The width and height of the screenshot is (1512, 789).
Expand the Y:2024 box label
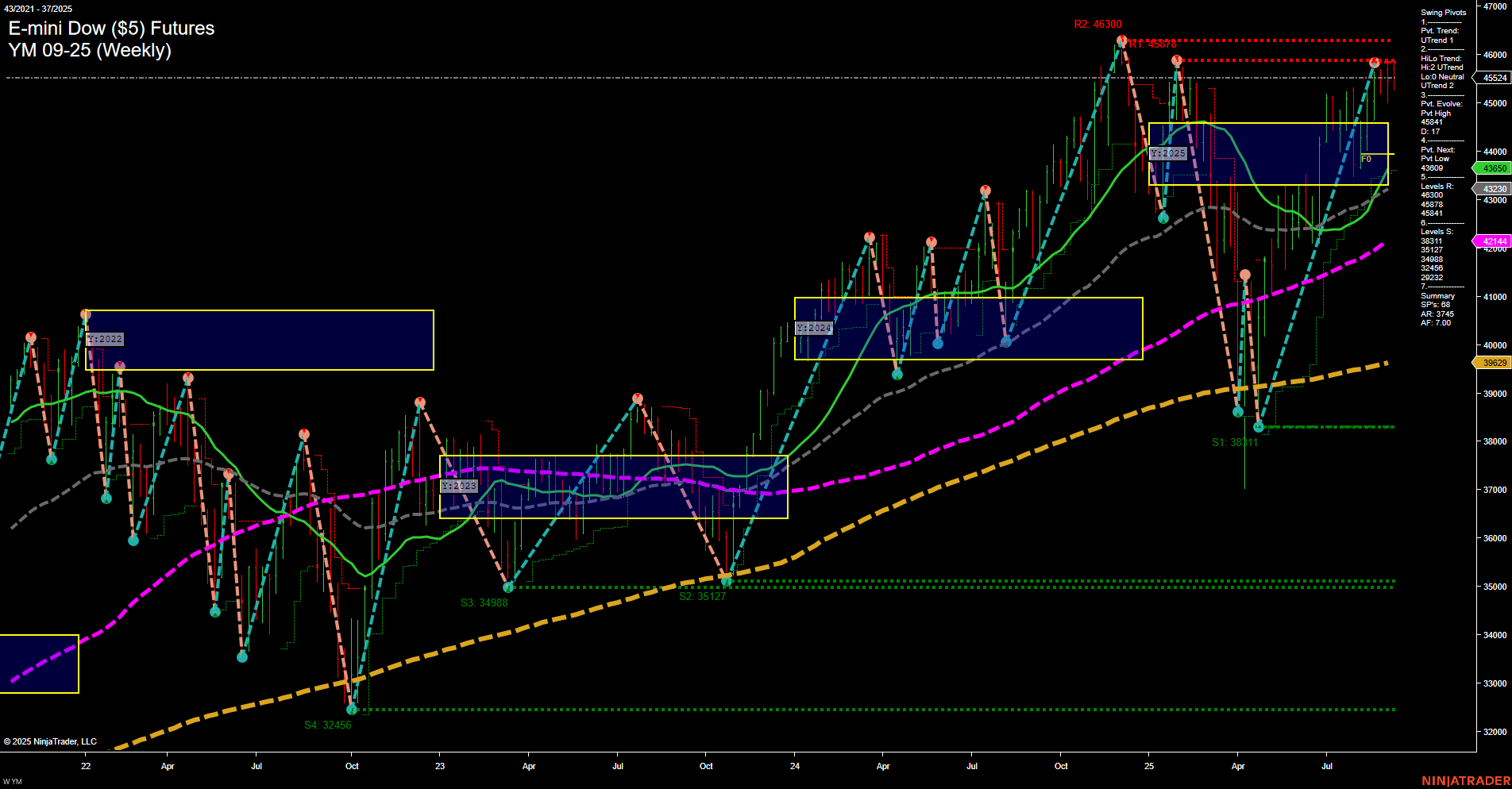coord(814,327)
